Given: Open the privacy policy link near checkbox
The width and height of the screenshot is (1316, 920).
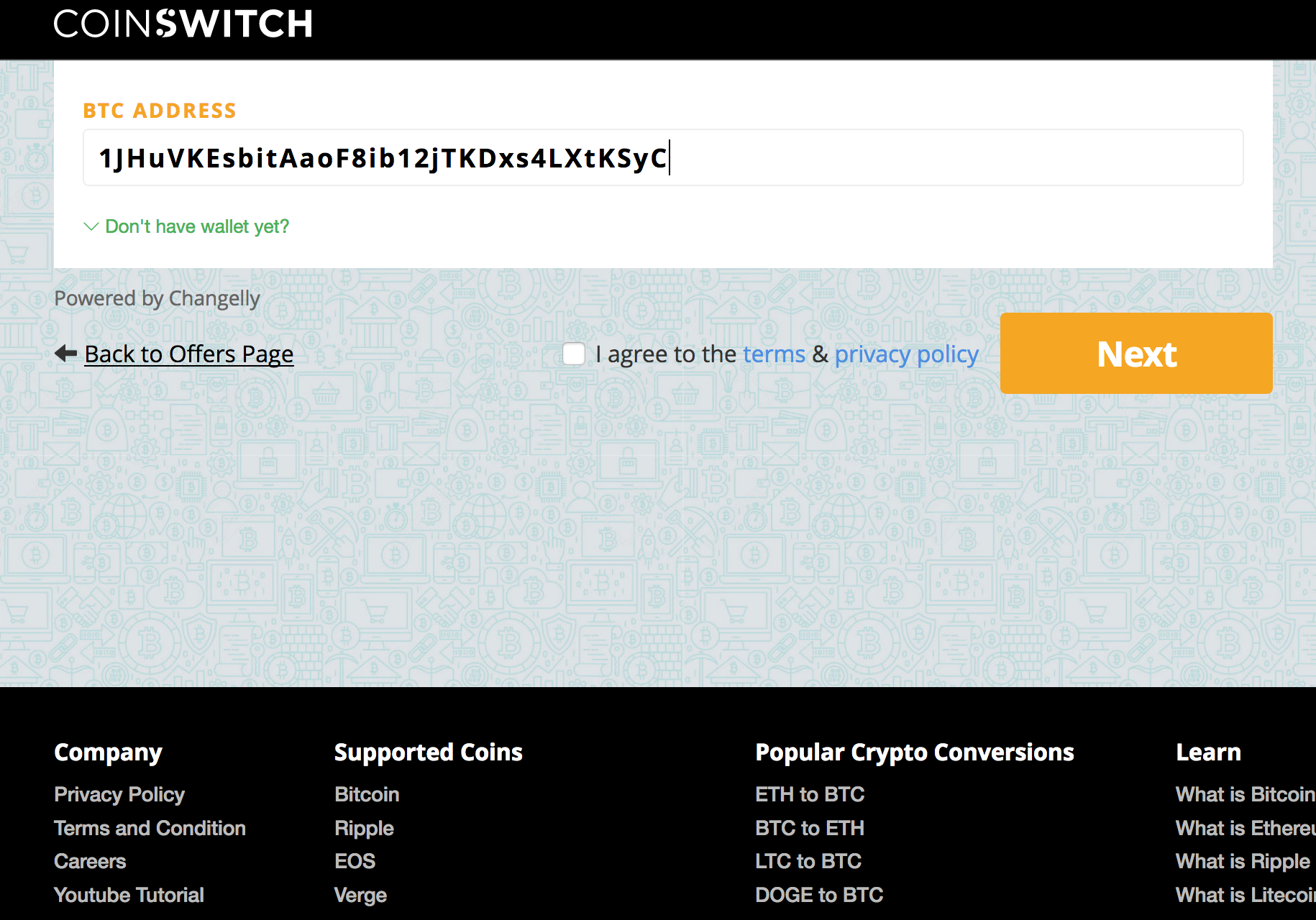Looking at the screenshot, I should 907,354.
